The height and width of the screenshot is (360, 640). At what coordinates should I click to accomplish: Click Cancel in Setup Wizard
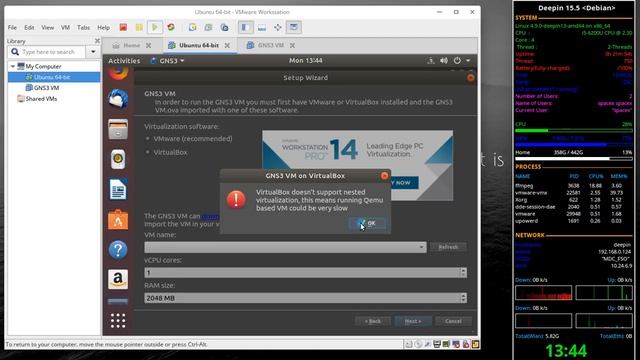click(453, 321)
